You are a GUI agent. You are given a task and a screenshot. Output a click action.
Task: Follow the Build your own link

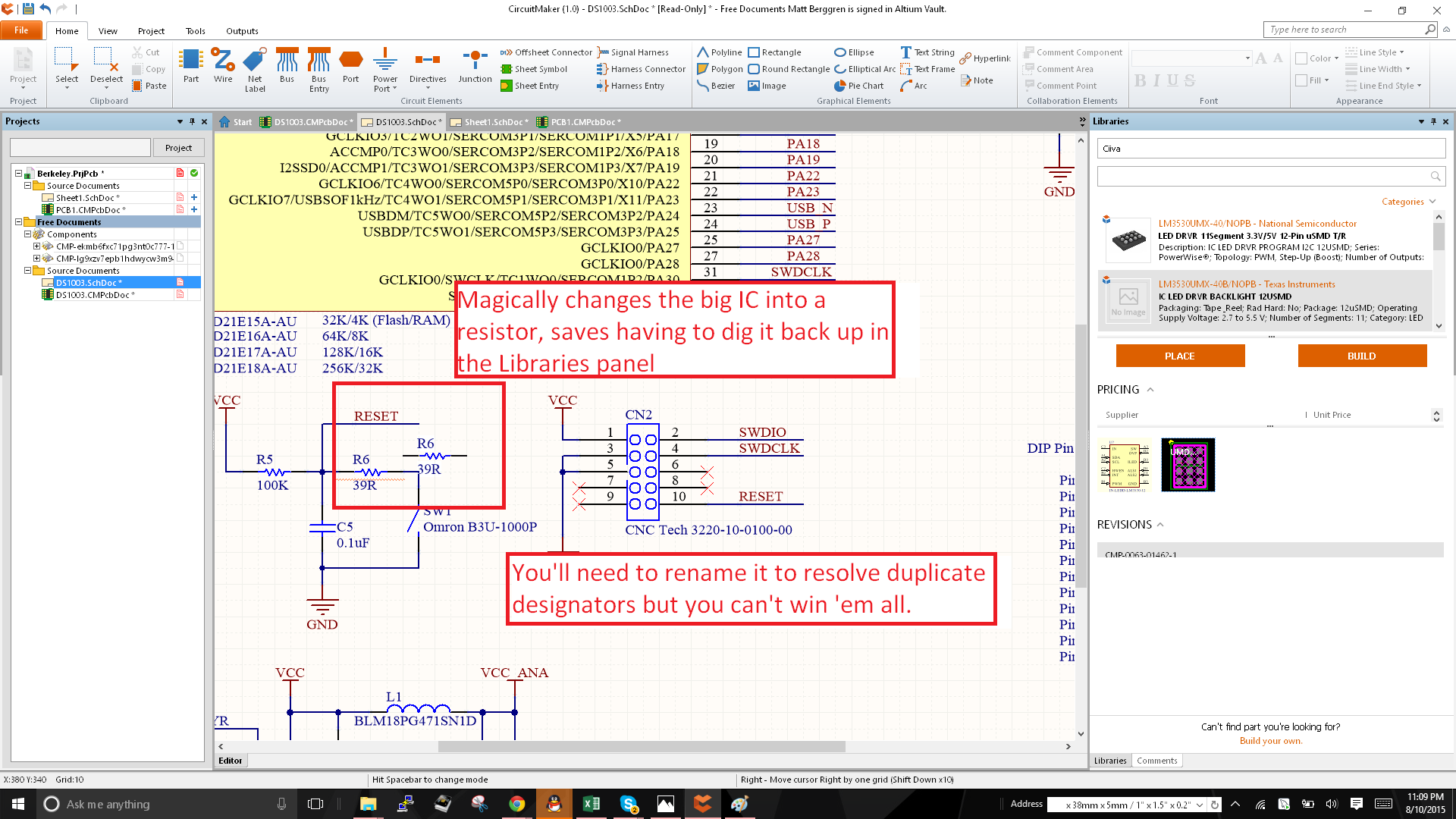click(1271, 741)
